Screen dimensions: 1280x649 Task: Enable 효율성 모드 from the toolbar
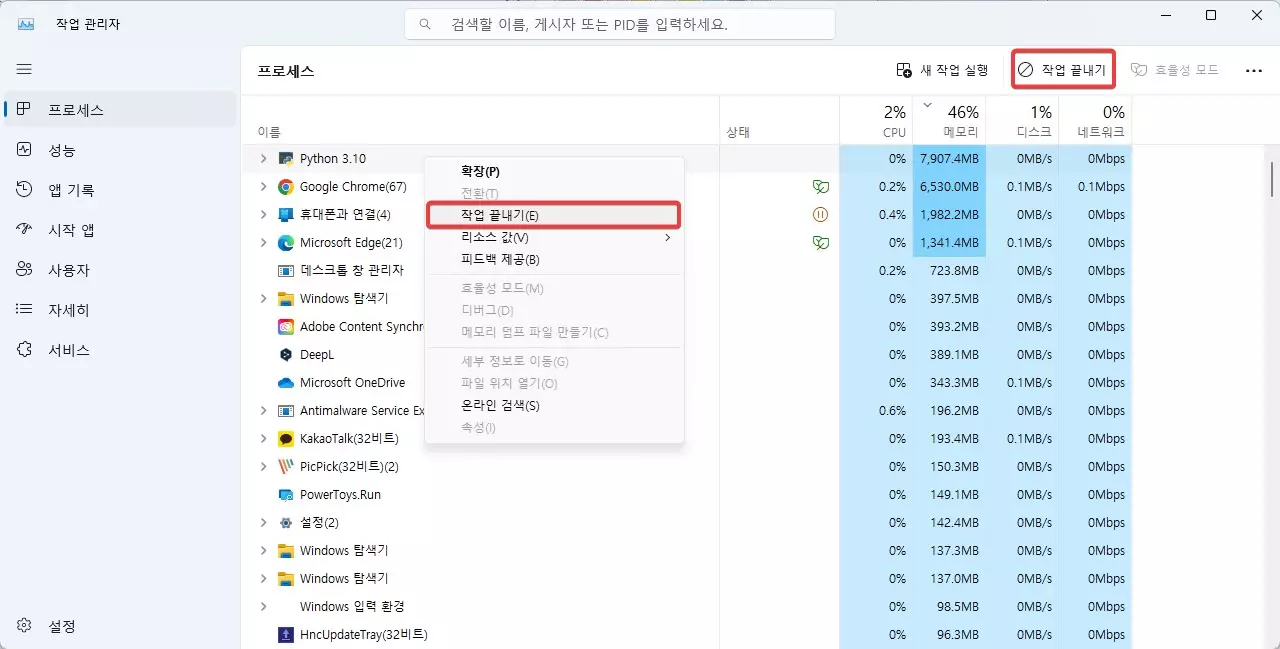click(x=1177, y=69)
